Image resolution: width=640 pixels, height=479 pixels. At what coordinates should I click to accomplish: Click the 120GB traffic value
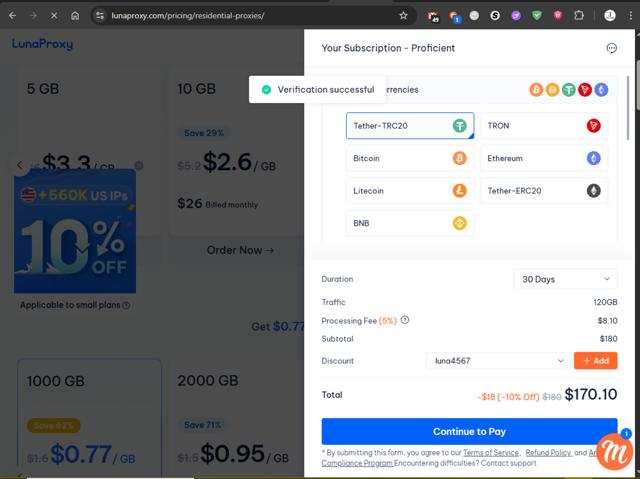605,302
